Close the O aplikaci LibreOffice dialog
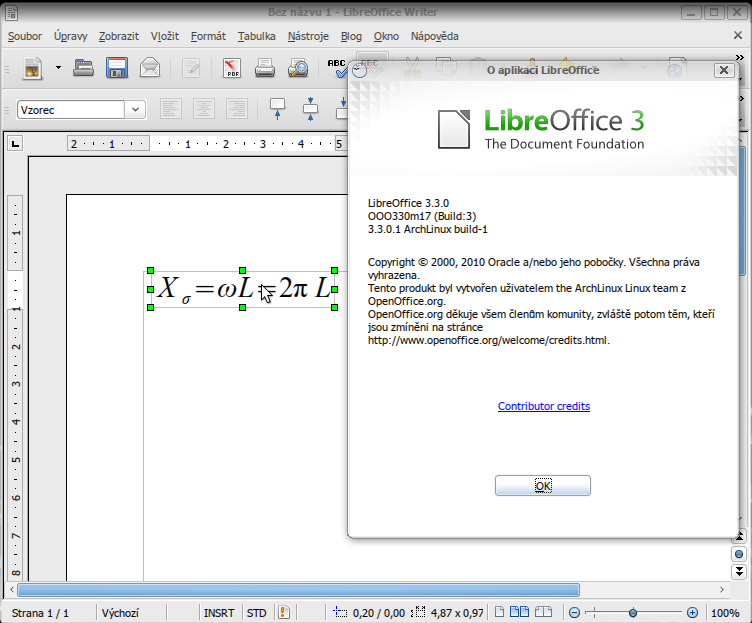This screenshot has height=623, width=752. [724, 70]
